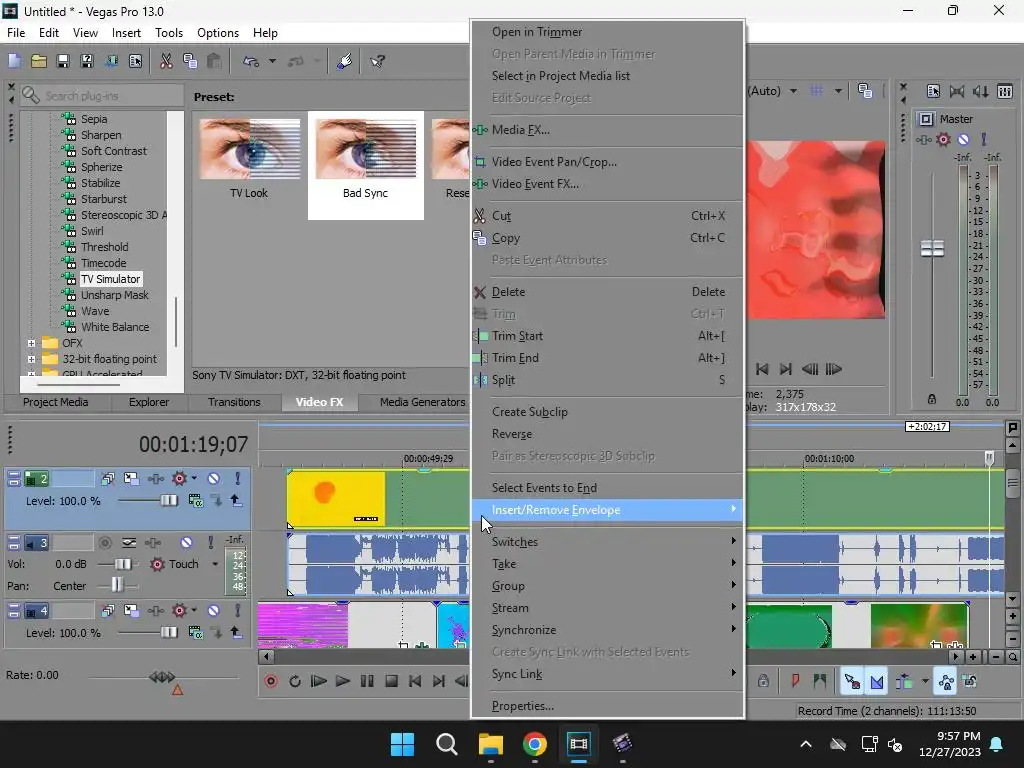Expand the OFX folder in plug-in tree
The height and width of the screenshot is (768, 1024).
tap(31, 343)
